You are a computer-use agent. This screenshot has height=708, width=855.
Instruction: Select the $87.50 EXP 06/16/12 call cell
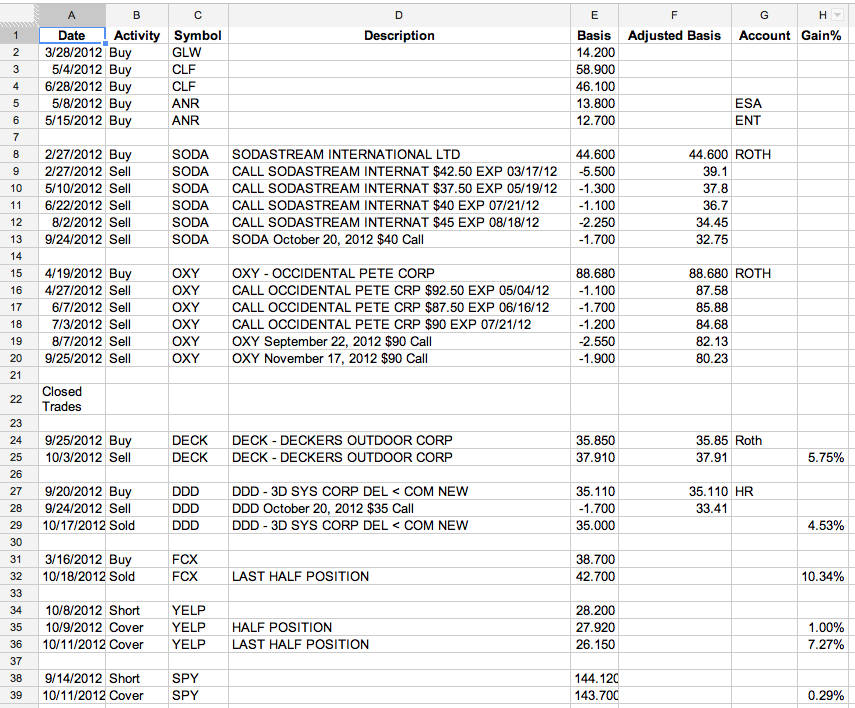tap(399, 307)
